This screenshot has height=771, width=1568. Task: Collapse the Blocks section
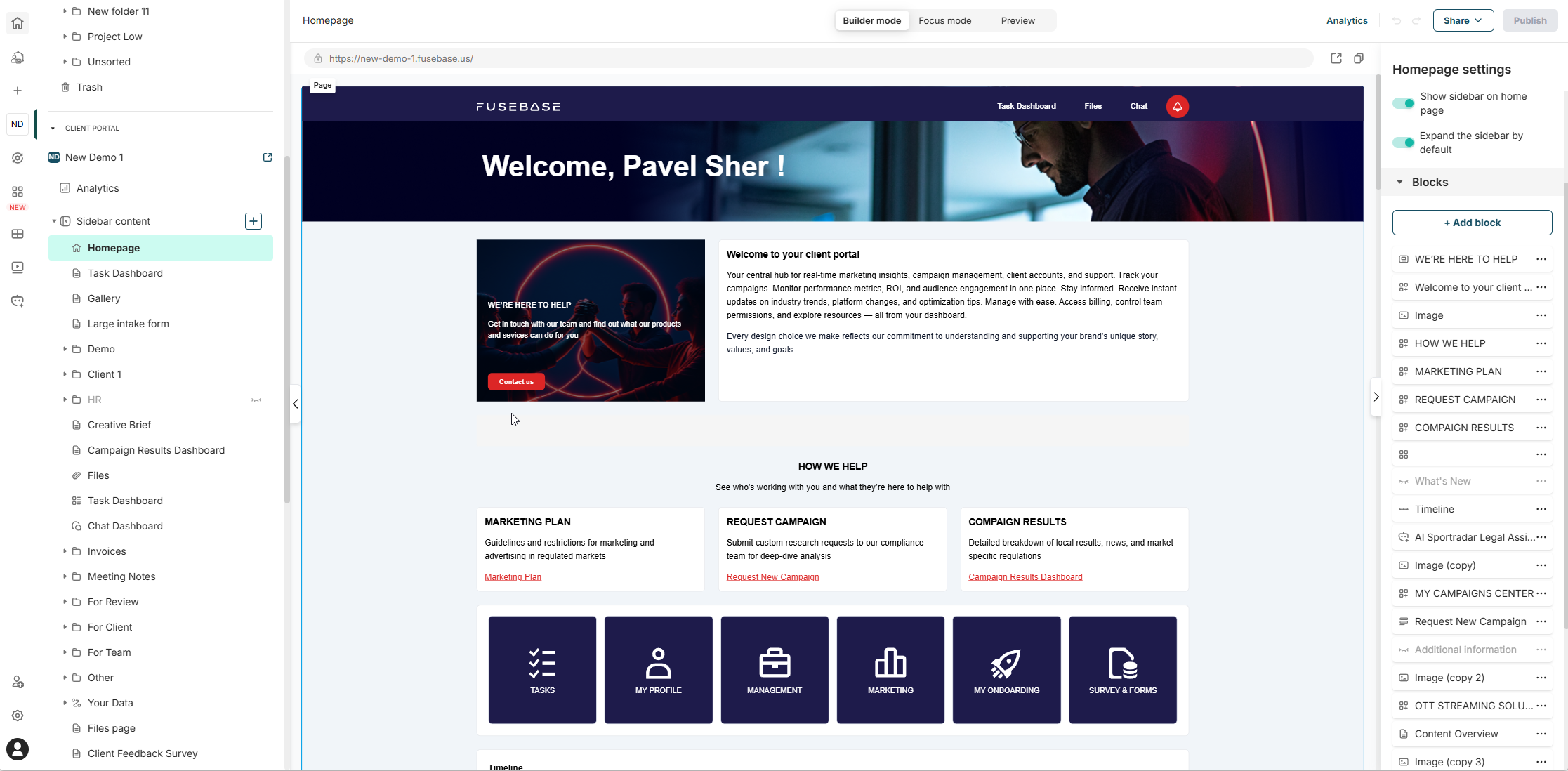tap(1399, 182)
